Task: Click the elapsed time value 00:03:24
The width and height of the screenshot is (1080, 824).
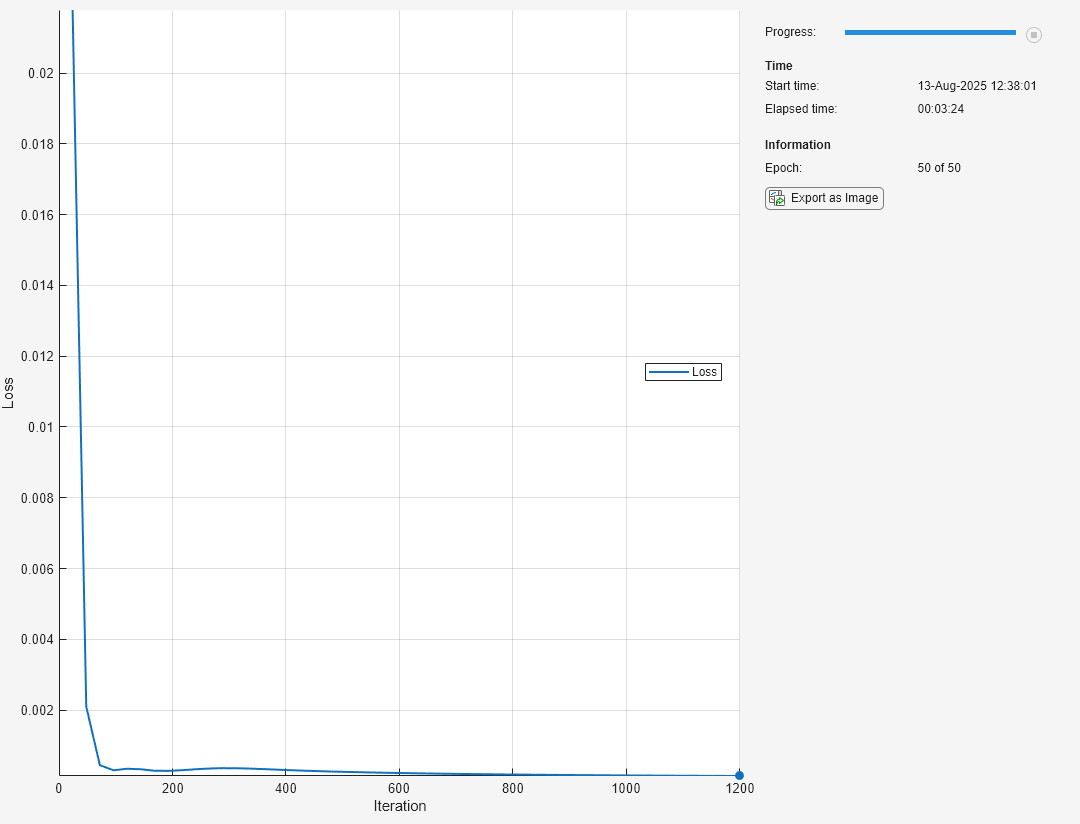Action: (941, 109)
